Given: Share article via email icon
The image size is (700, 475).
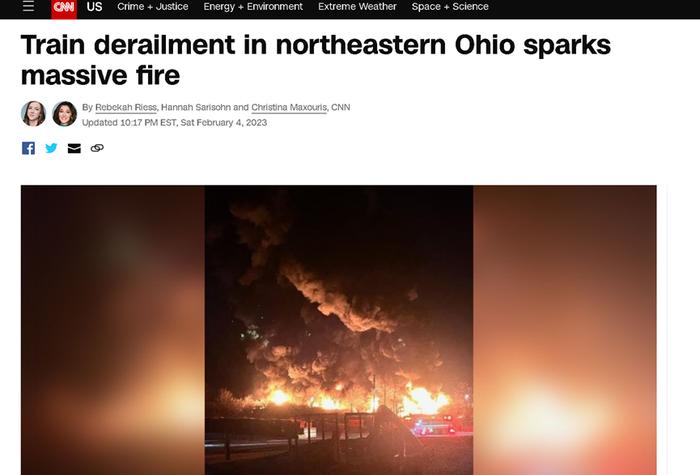Looking at the screenshot, I should 74,148.
